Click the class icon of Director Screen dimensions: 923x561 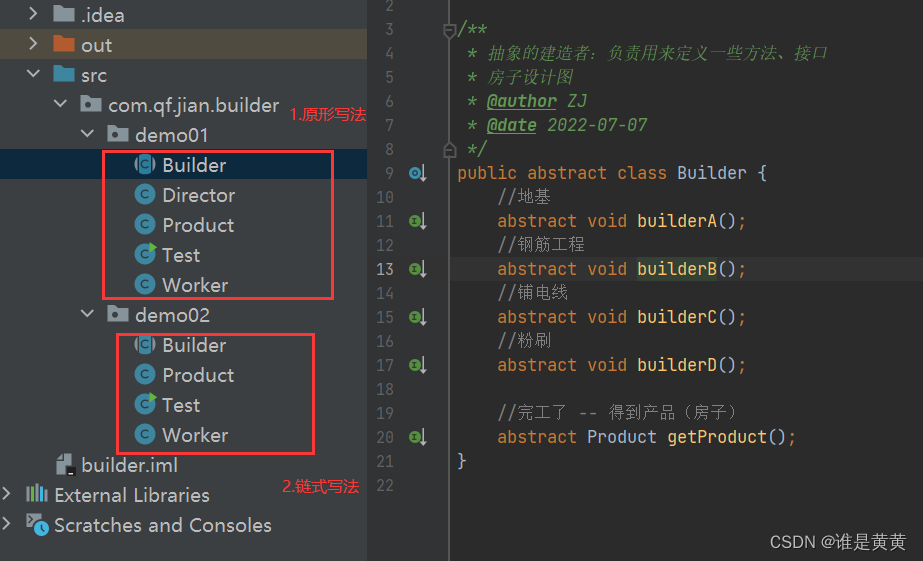click(145, 194)
